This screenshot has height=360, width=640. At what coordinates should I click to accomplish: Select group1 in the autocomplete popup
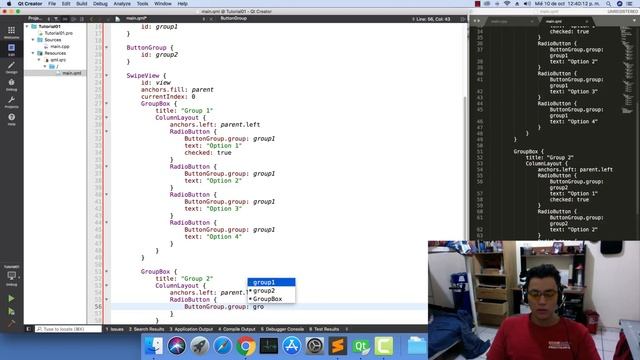click(x=271, y=282)
